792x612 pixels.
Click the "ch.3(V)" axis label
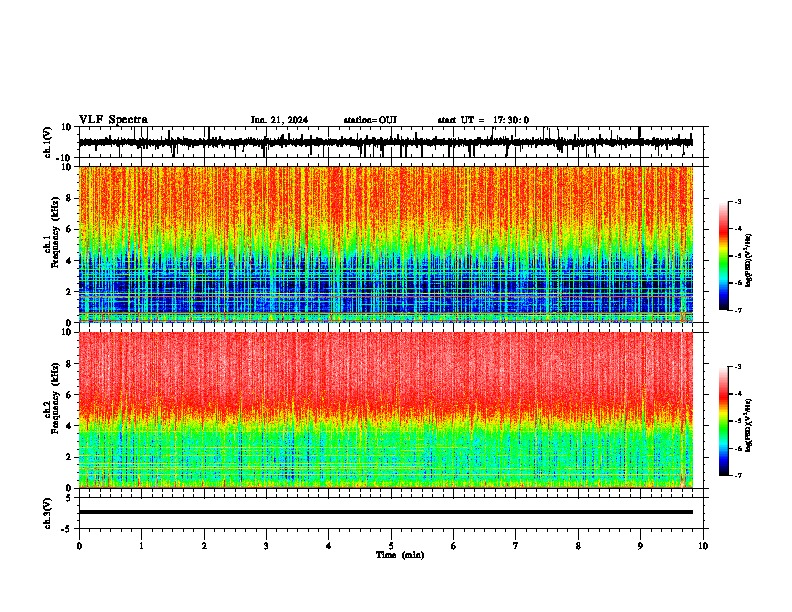pos(48,513)
